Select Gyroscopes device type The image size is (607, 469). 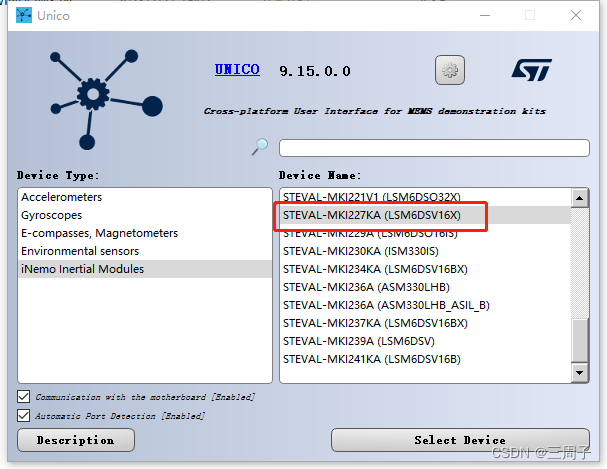tap(144, 215)
